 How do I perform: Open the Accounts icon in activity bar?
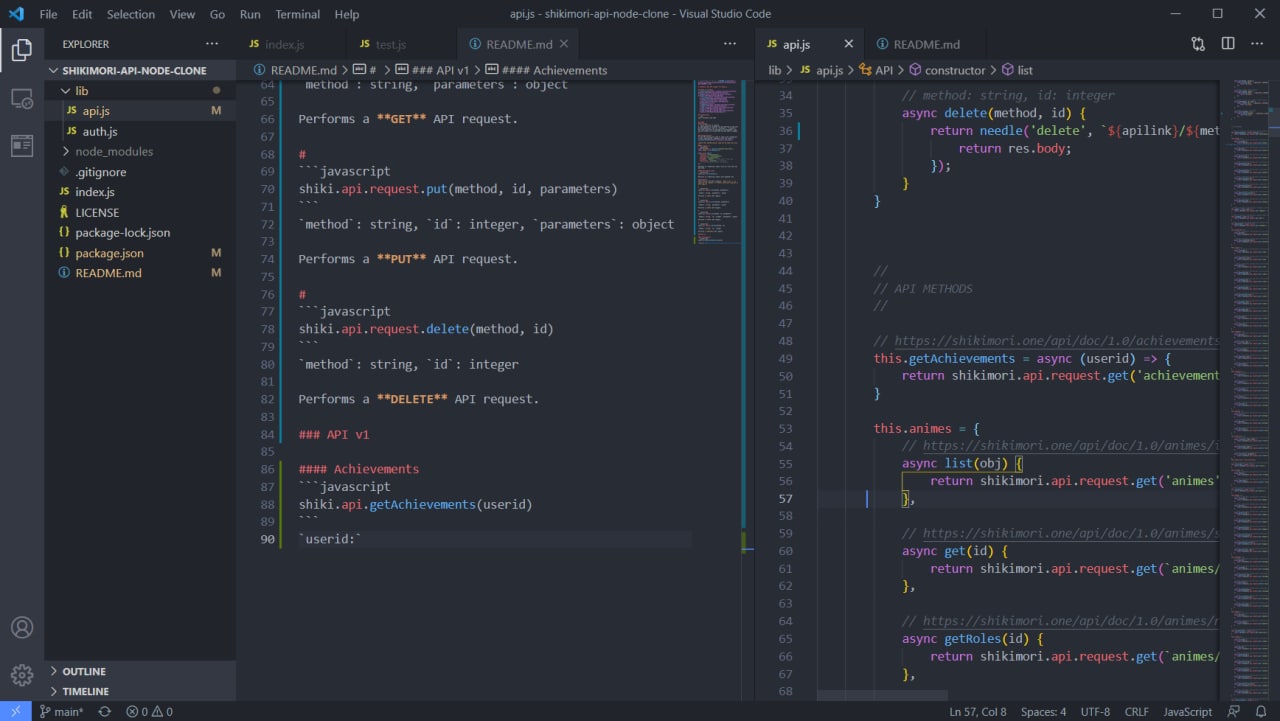(22, 628)
